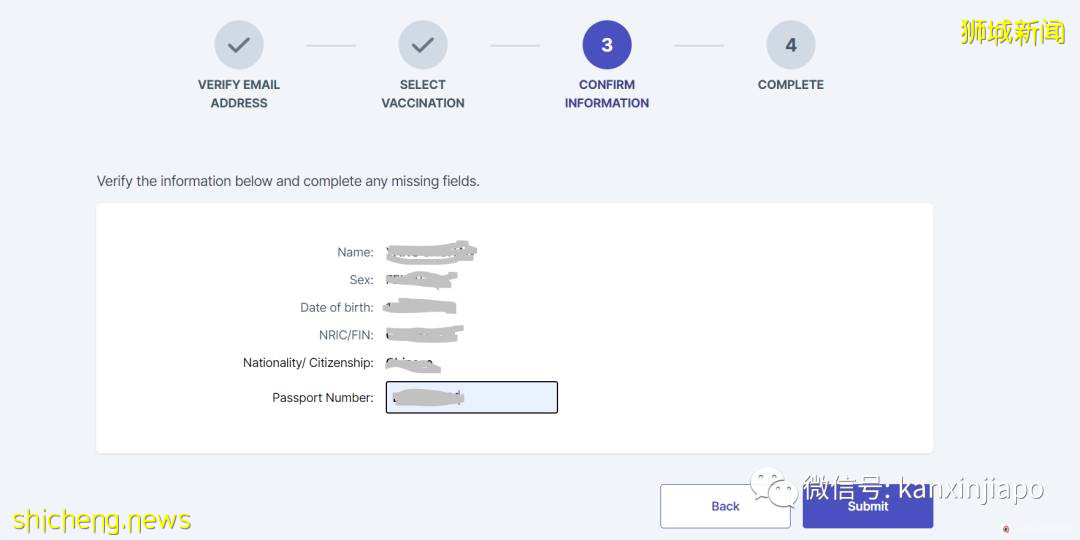Click the shicheng.news watermark text
Screen dimensions: 1080x540
tap(101, 521)
